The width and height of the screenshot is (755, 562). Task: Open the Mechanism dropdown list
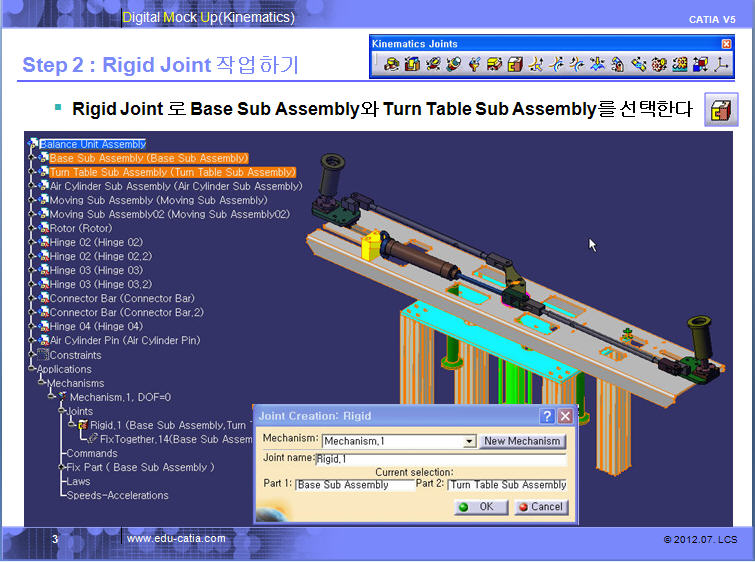469,441
